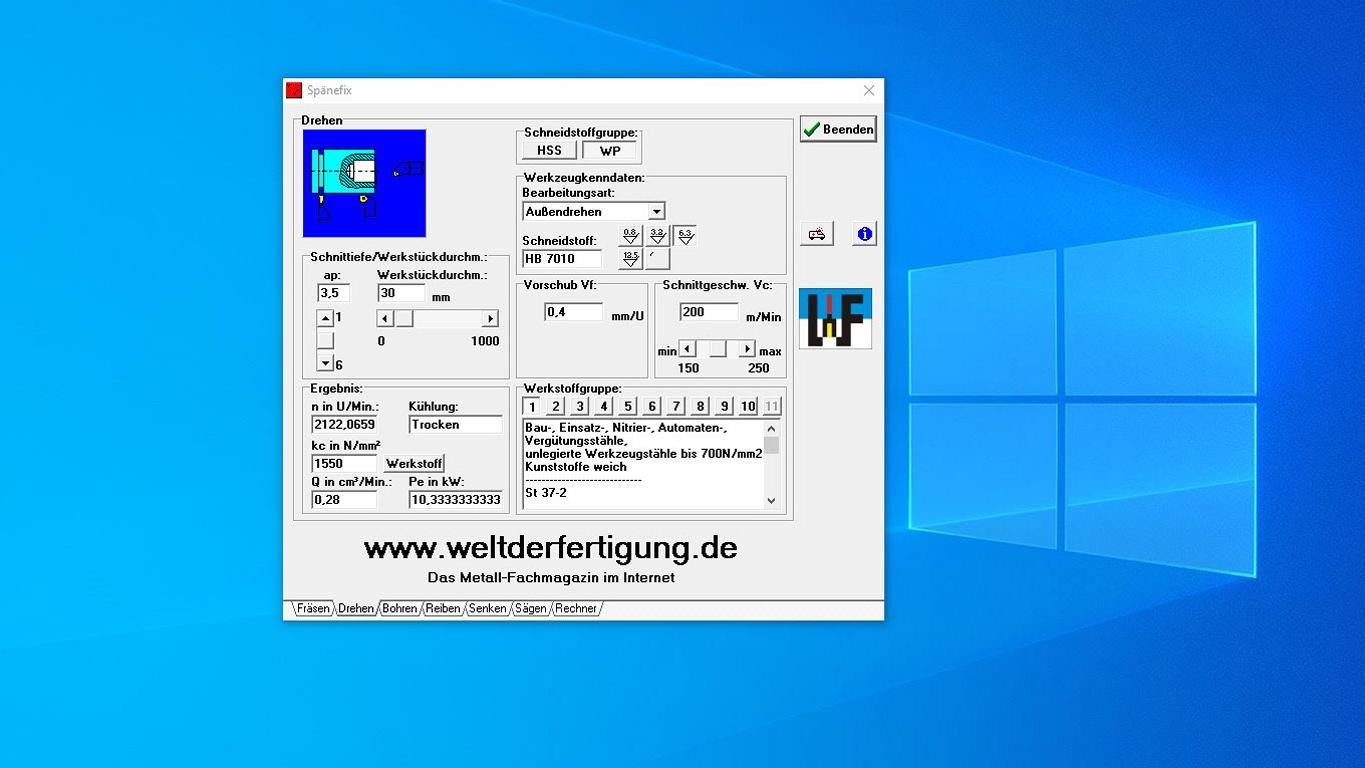
Task: Select HSS cutting material group
Action: click(x=549, y=151)
